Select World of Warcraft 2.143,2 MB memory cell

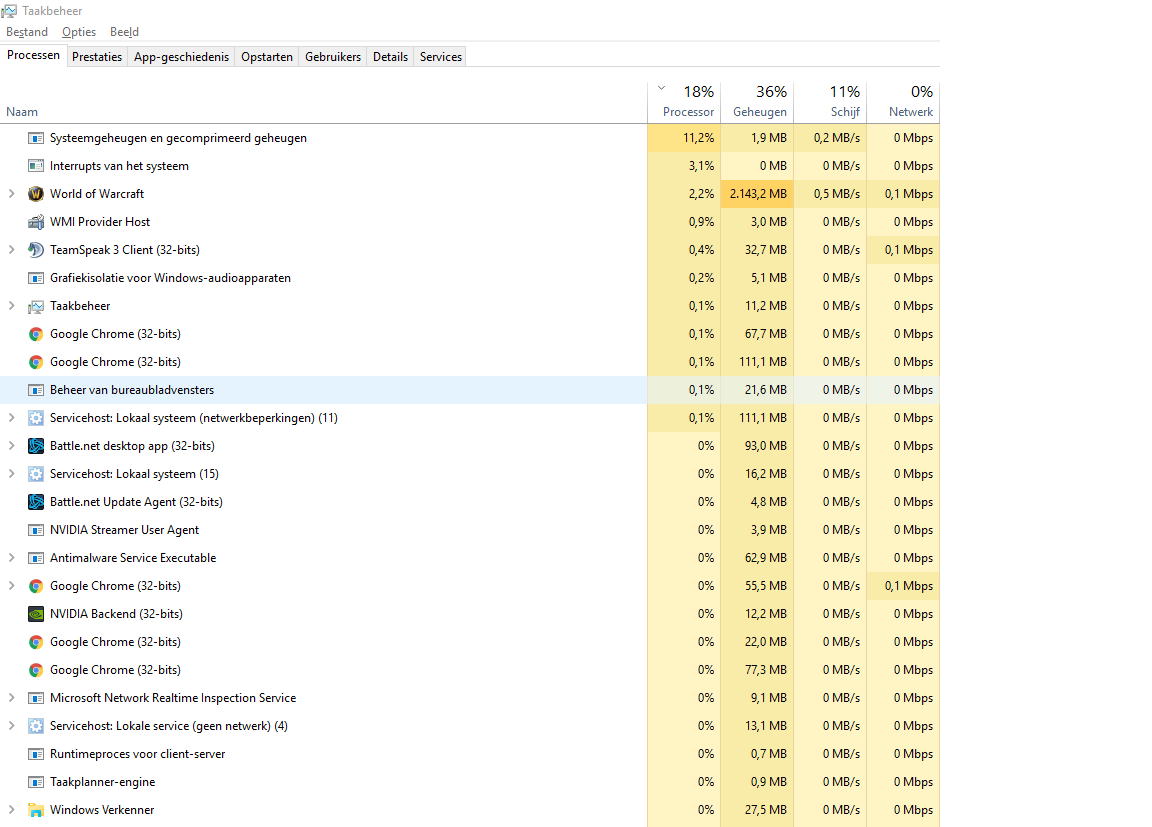click(x=757, y=194)
